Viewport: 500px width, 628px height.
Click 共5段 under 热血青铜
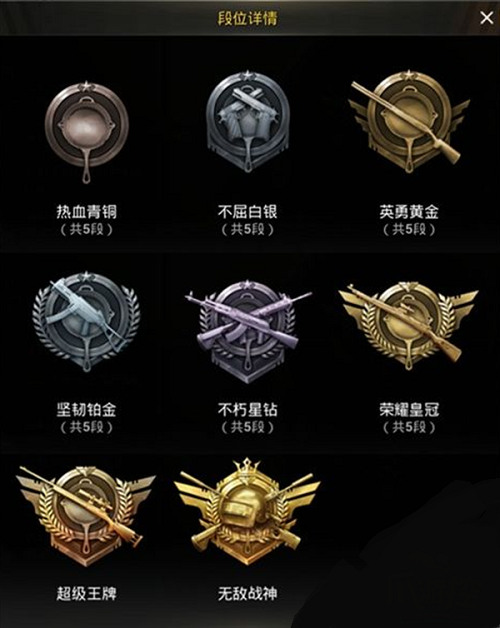(x=87, y=229)
